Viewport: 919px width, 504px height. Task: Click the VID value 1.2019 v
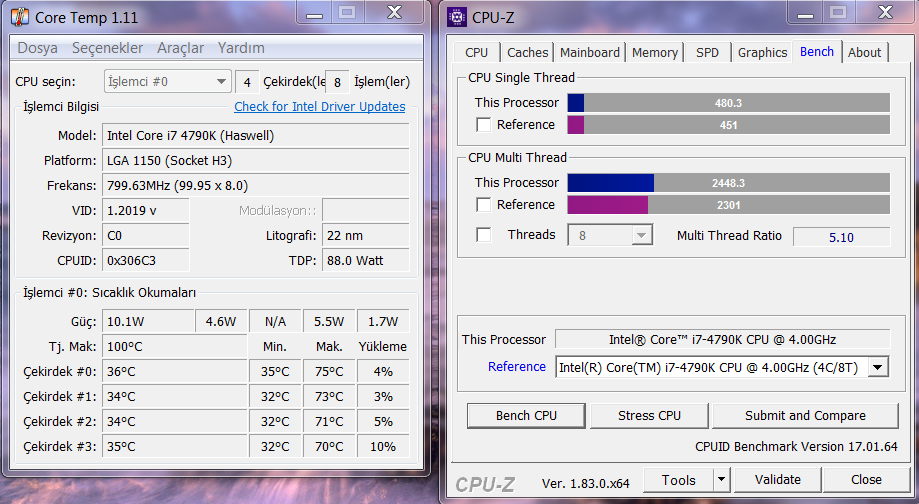pyautogui.click(x=145, y=211)
